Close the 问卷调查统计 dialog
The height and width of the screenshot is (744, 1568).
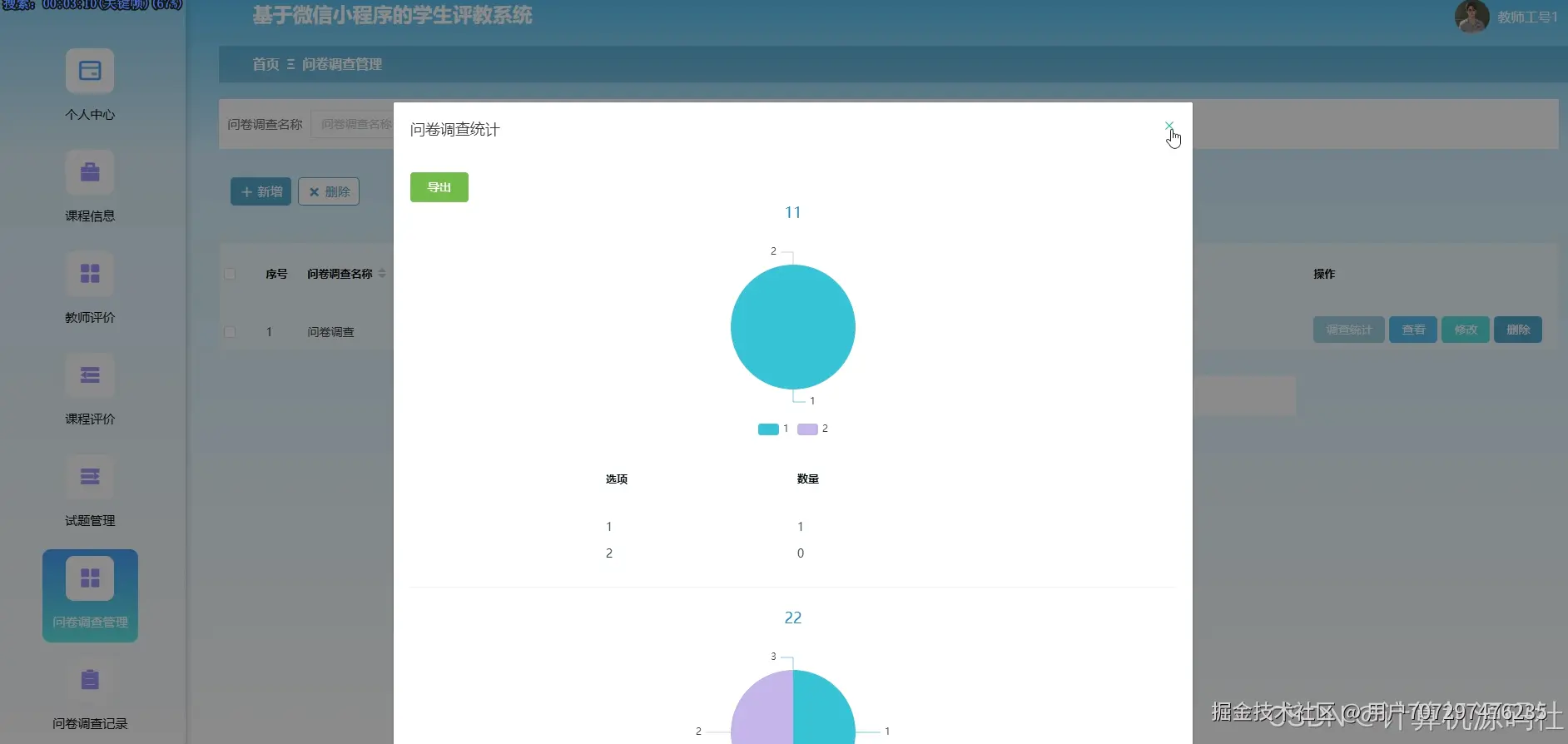pyautogui.click(x=1169, y=126)
